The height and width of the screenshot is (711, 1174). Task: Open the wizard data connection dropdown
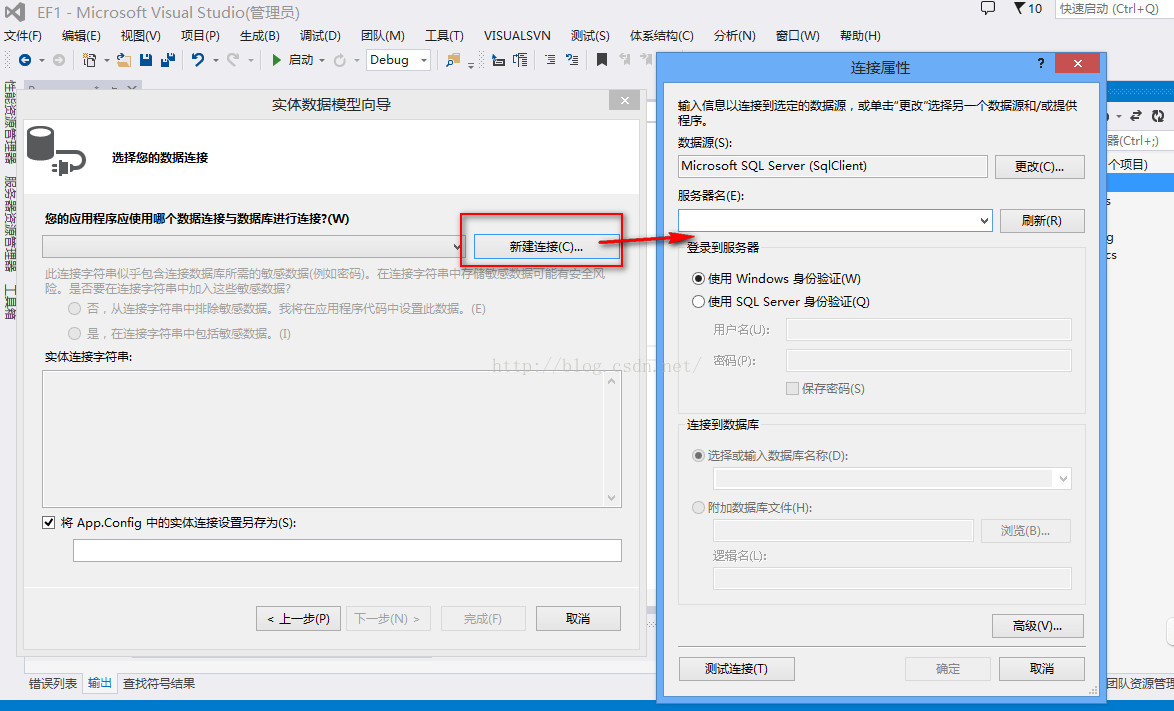coord(457,246)
